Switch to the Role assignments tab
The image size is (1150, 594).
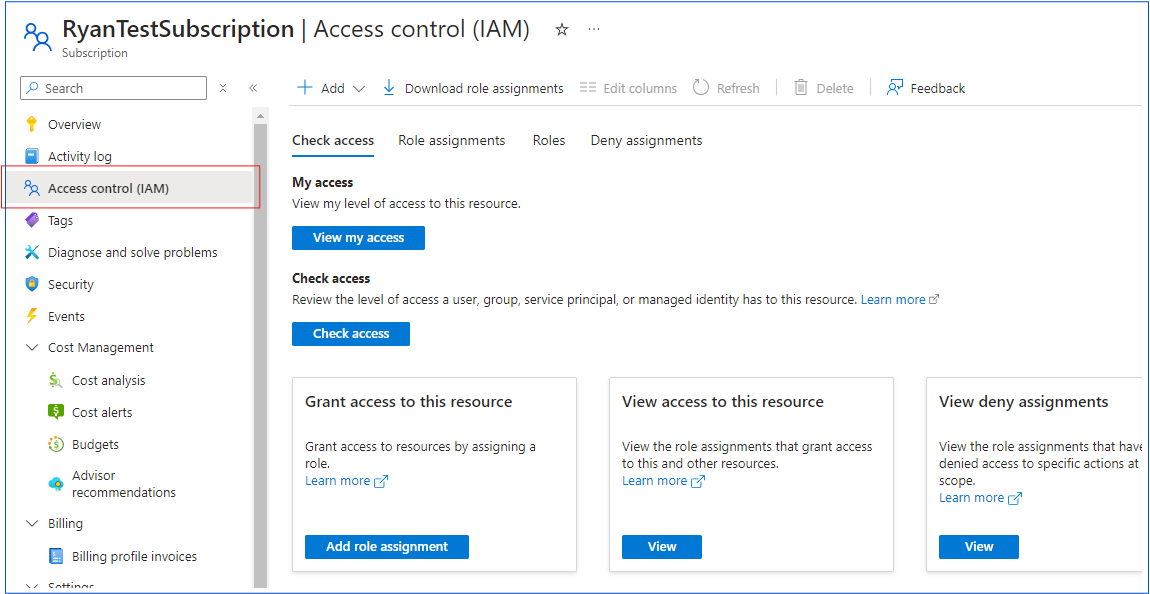point(452,141)
